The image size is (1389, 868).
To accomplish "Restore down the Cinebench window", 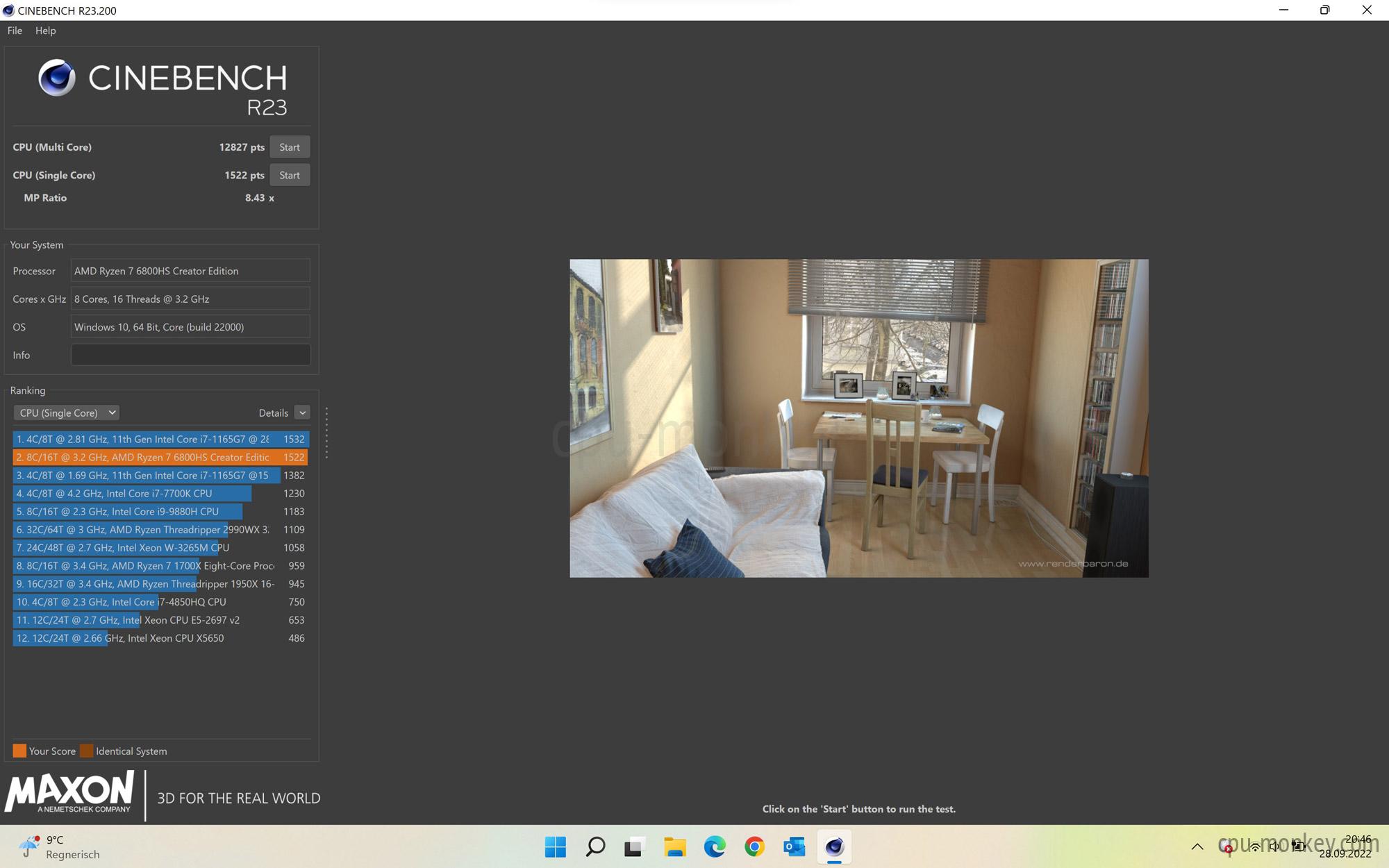I will coord(1324,10).
